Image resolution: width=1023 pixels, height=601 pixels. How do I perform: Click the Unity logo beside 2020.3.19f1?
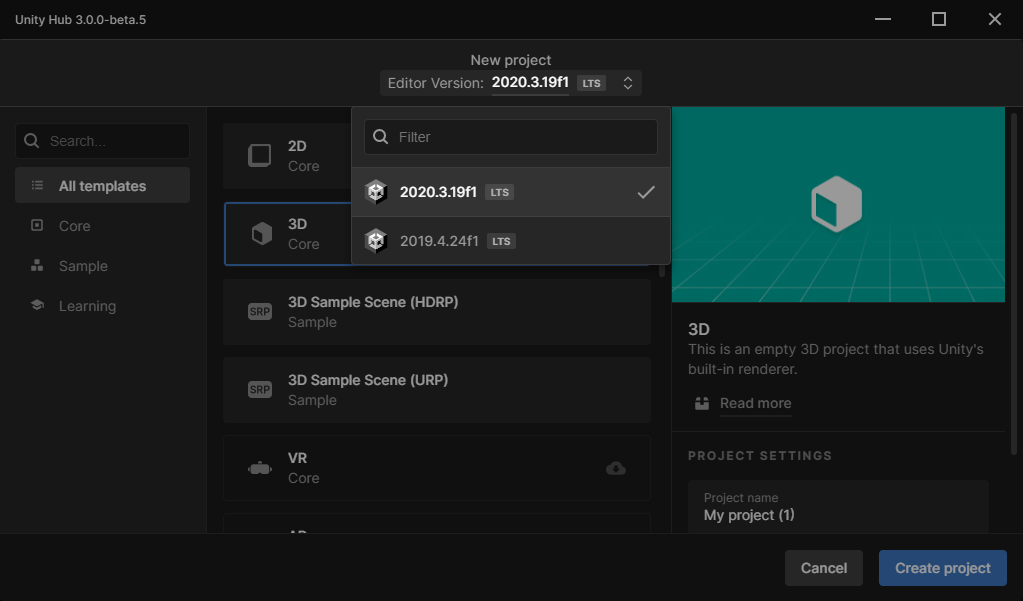coord(376,192)
